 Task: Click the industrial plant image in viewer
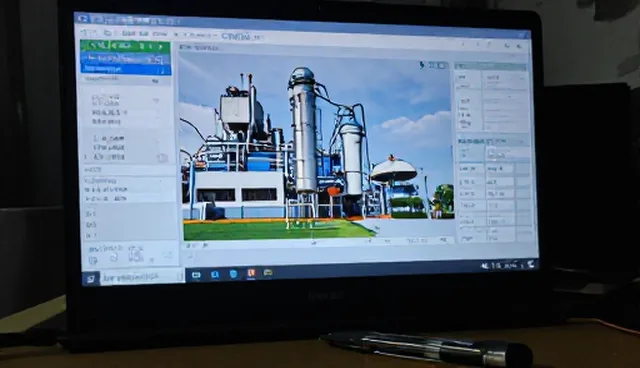(x=316, y=147)
